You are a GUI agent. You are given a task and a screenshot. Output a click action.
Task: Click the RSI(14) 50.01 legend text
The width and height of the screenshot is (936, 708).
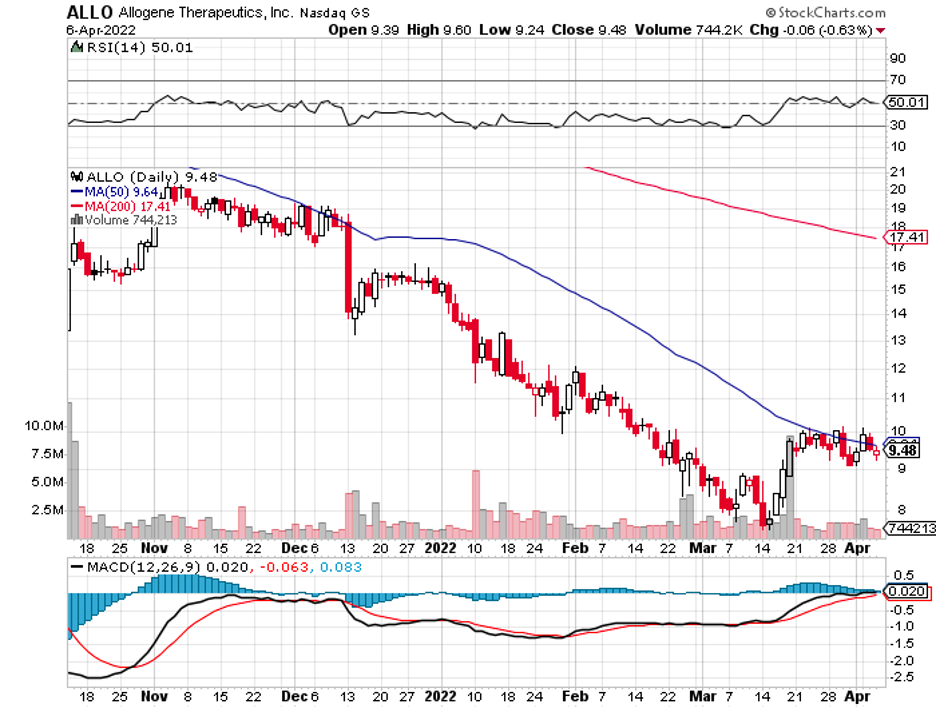[x=140, y=48]
